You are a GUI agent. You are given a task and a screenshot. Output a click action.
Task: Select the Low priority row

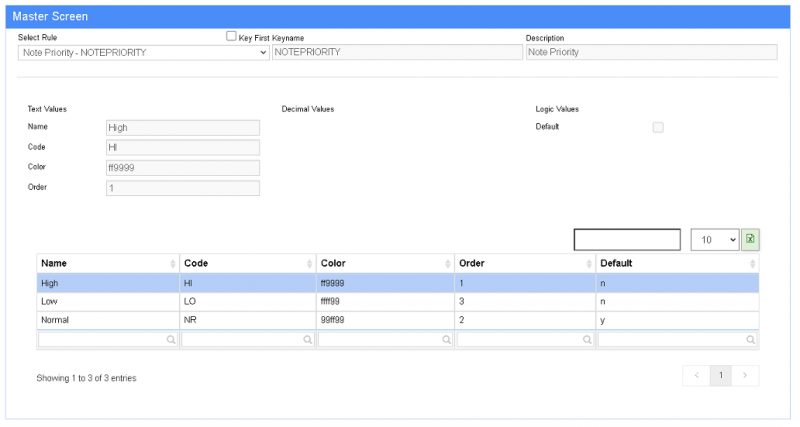(397, 301)
